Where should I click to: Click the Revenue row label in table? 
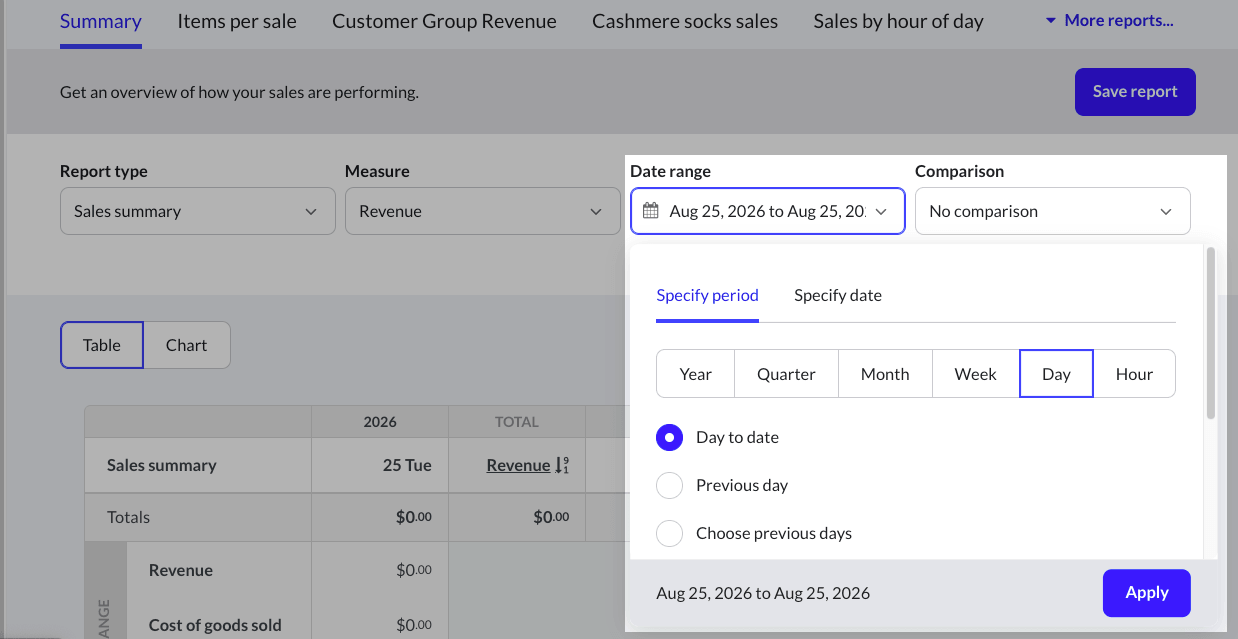[x=181, y=570]
